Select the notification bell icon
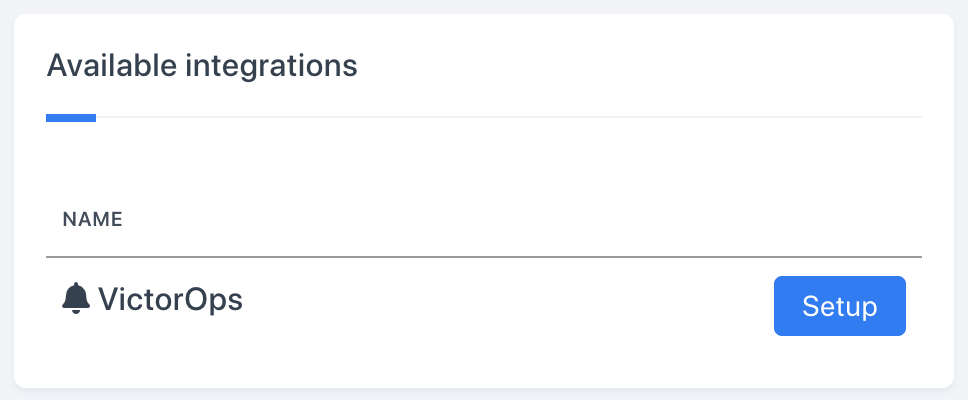Viewport: 968px width, 400px height. [76, 299]
